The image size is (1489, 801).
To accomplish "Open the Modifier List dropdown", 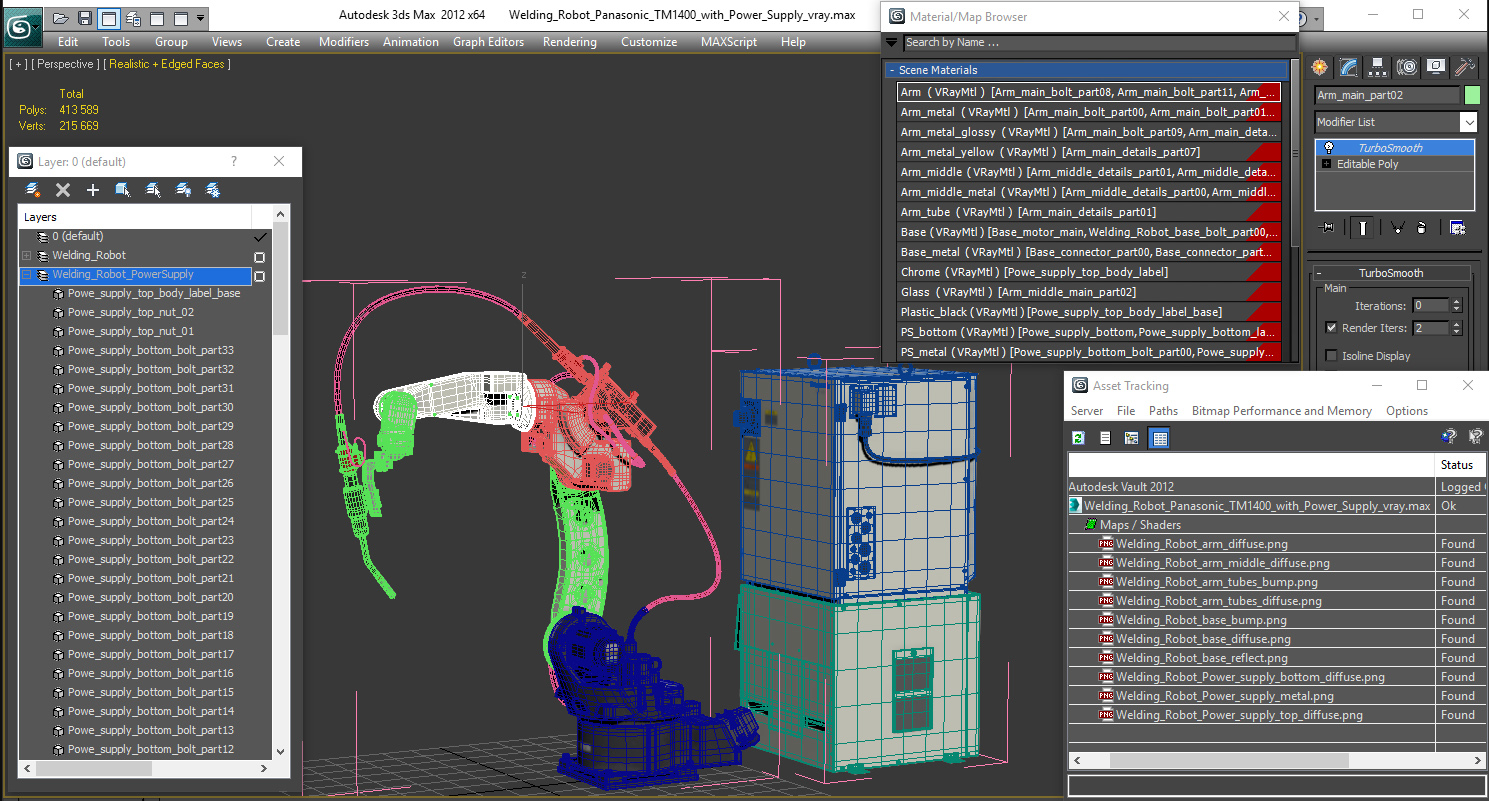I will point(1468,122).
